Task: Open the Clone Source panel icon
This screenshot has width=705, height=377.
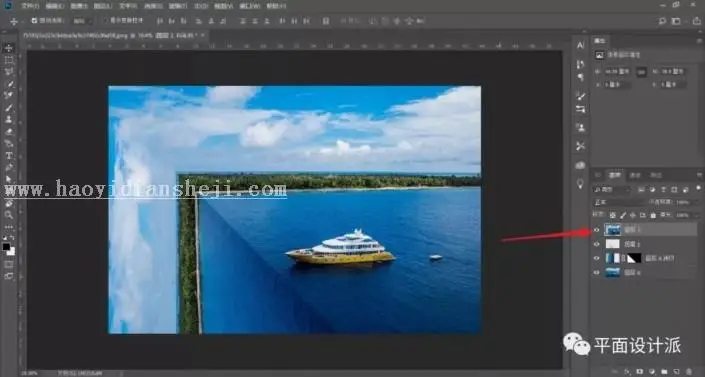Action: pyautogui.click(x=580, y=128)
